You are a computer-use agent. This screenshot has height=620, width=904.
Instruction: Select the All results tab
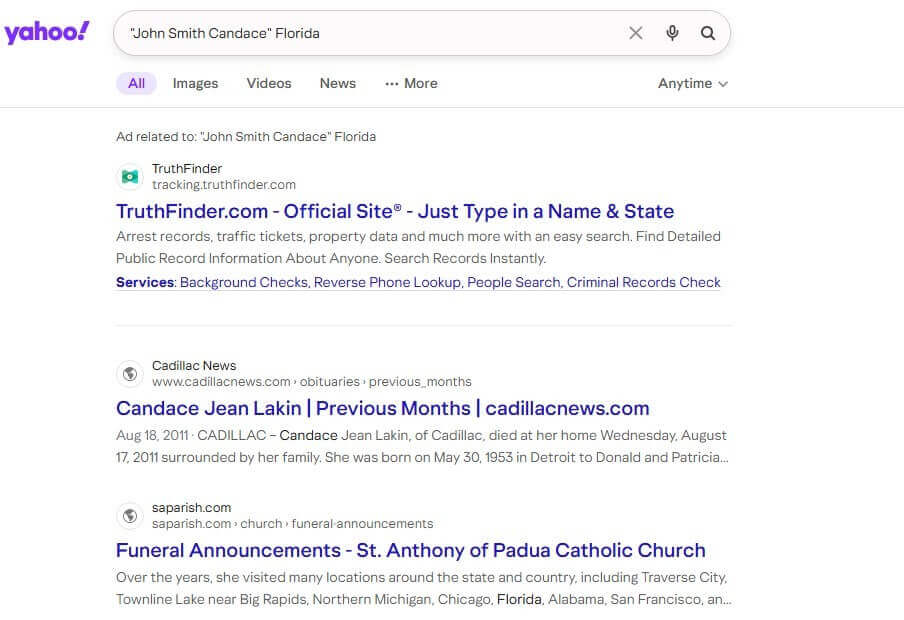pyautogui.click(x=136, y=83)
